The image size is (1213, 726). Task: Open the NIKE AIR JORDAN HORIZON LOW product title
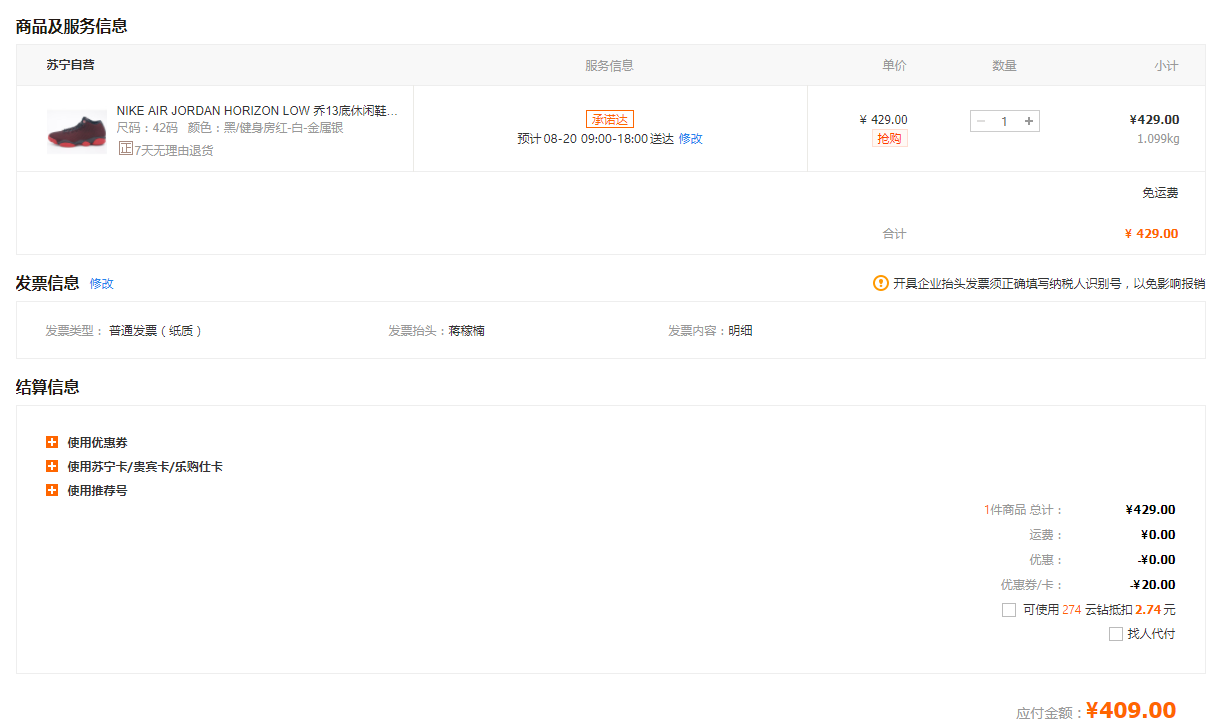257,111
